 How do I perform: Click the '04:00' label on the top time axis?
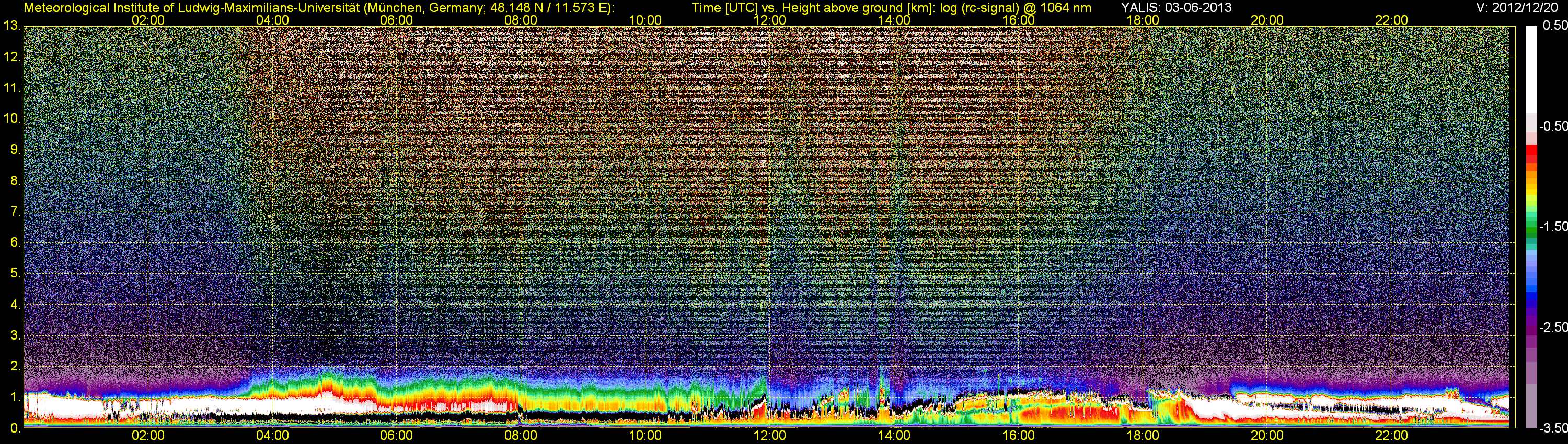click(x=272, y=20)
